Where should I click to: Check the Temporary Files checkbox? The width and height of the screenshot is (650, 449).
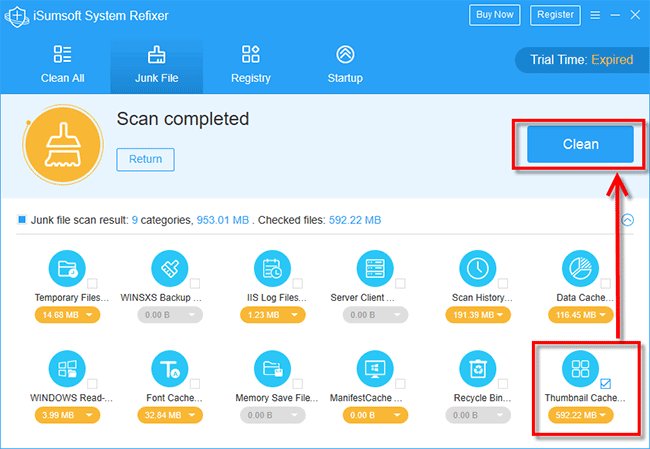(x=92, y=284)
